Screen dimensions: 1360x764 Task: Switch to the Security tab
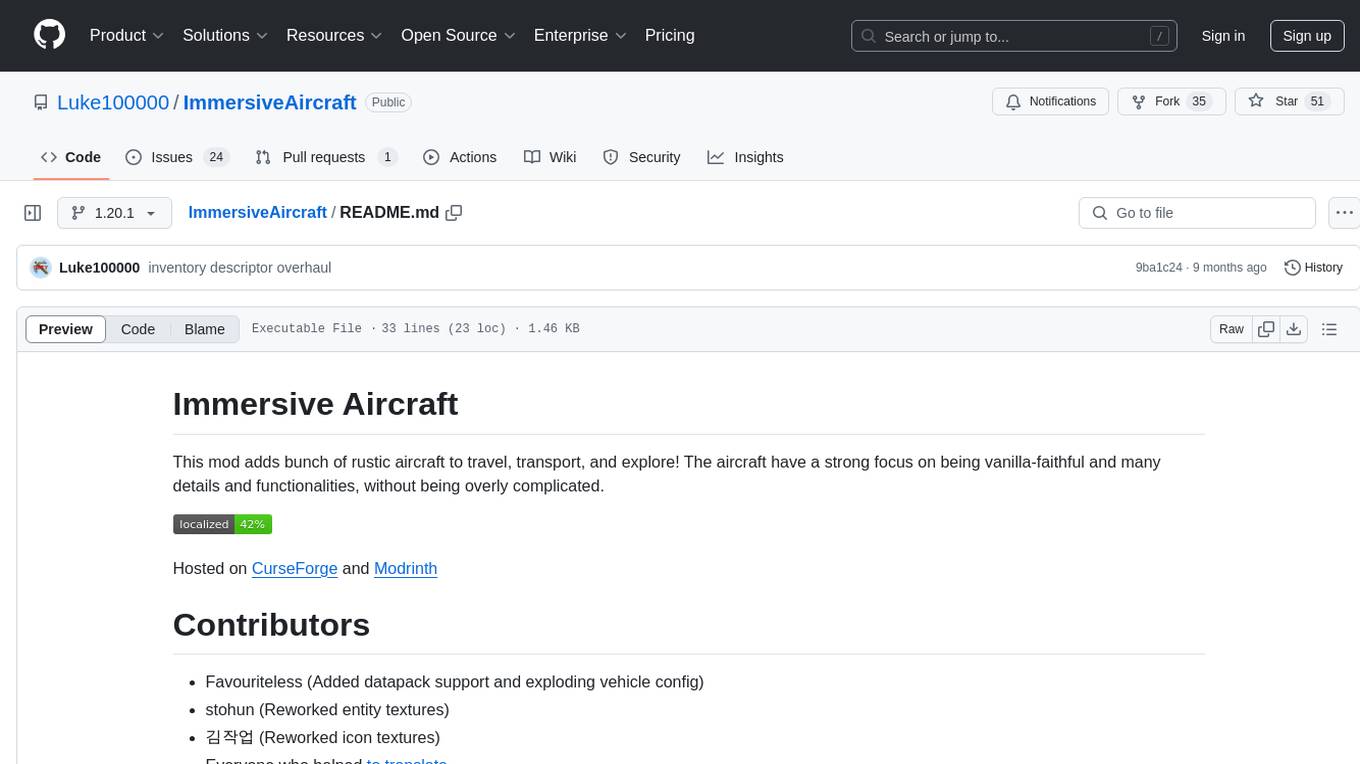click(x=642, y=157)
